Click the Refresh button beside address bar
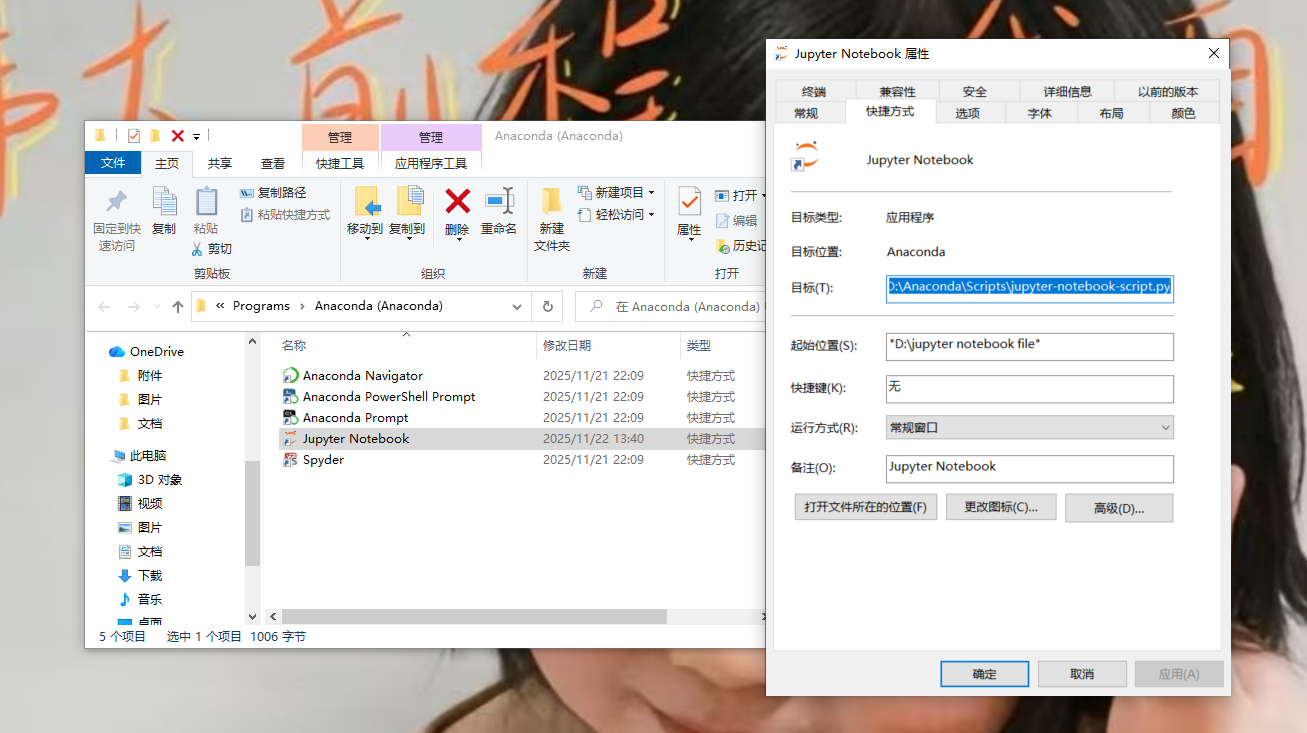Screen dimensions: 1307x733 click(547, 306)
